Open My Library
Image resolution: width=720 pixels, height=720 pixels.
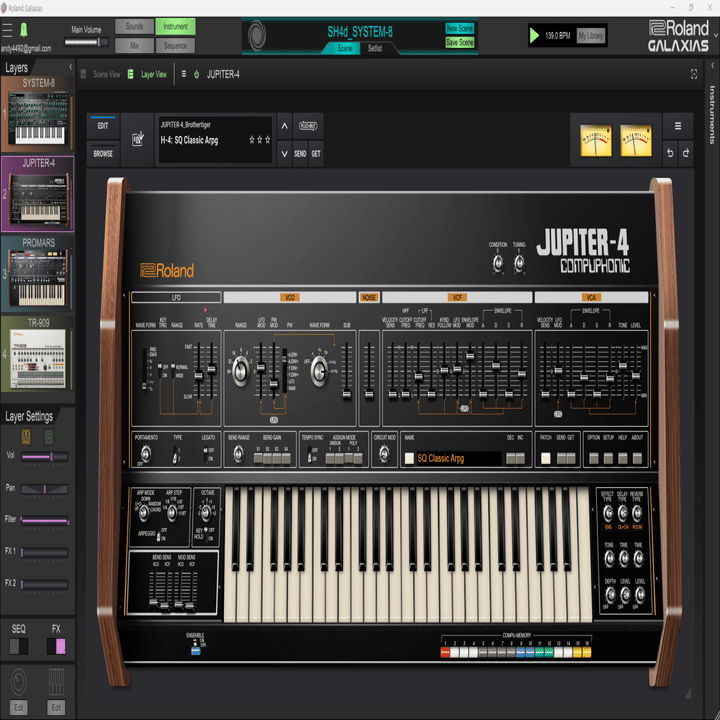(x=591, y=35)
